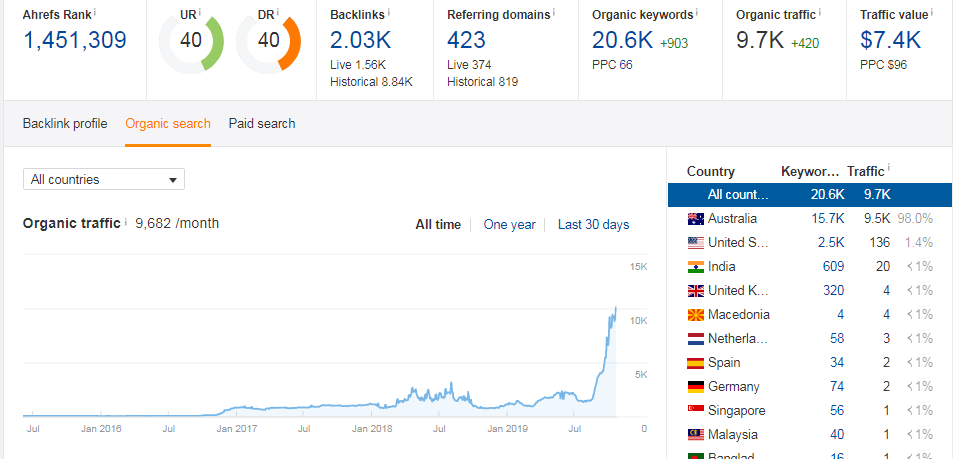
Task: Click the Traffic value info icon
Action: tap(931, 10)
